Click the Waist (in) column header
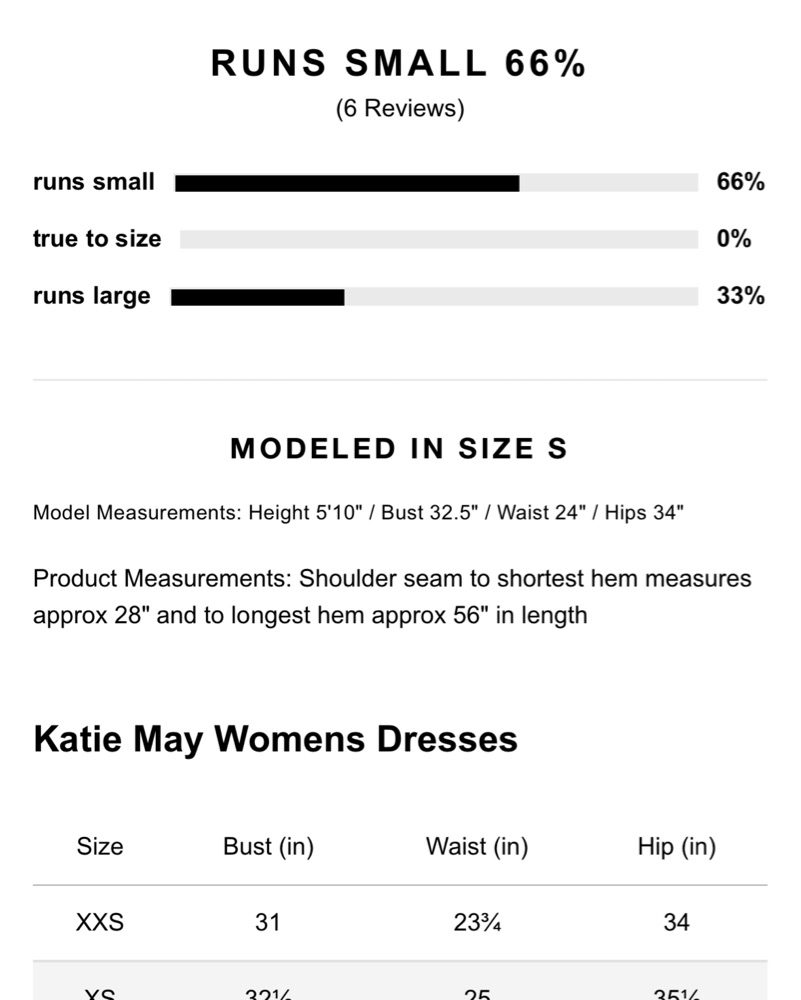The height and width of the screenshot is (1000, 801). (477, 847)
